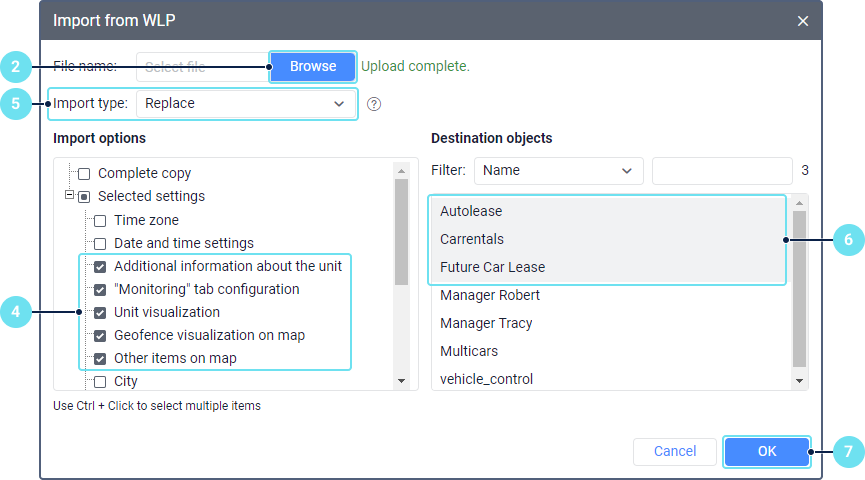This screenshot has width=865, height=480.
Task: Click the Browse button
Action: coord(313,66)
